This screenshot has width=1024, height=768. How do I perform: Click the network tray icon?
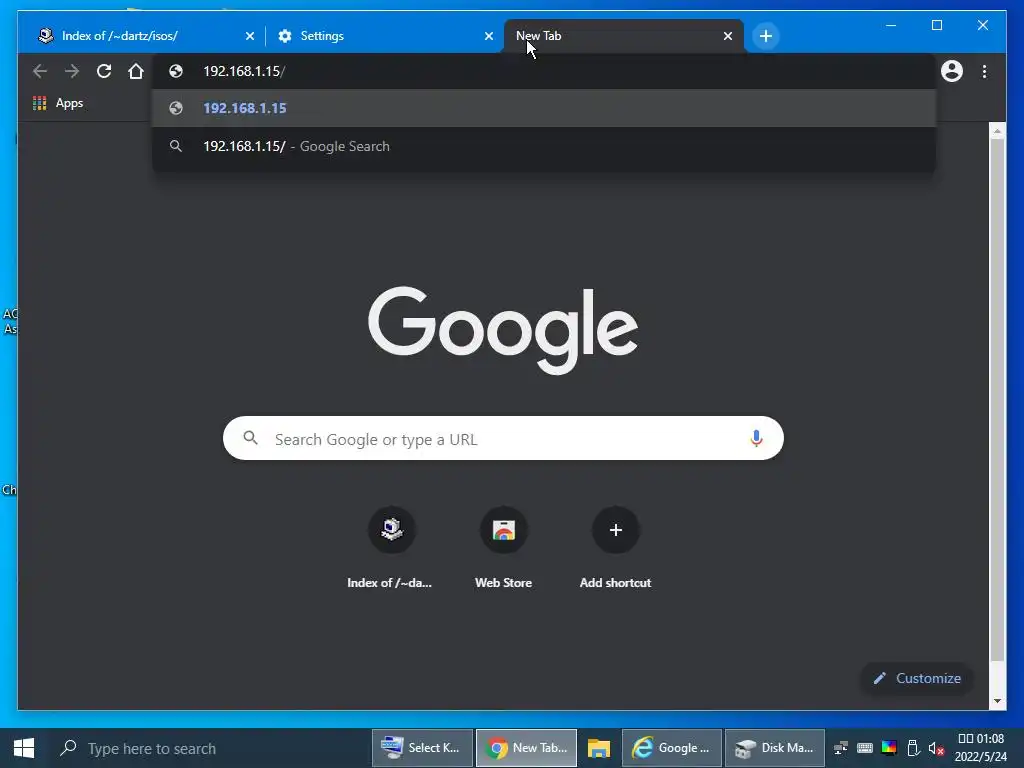pyautogui.click(x=841, y=748)
